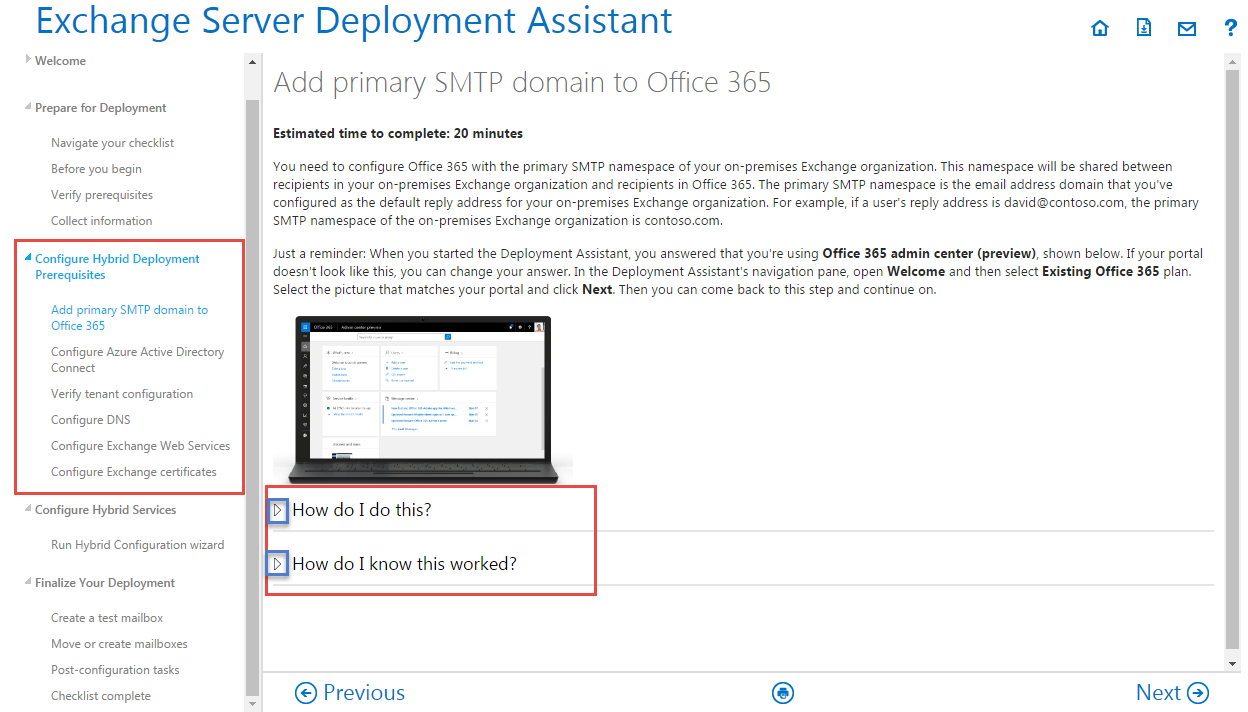Expand 'How do I do this?' section
Viewport: 1248px width, 712px height.
278,510
